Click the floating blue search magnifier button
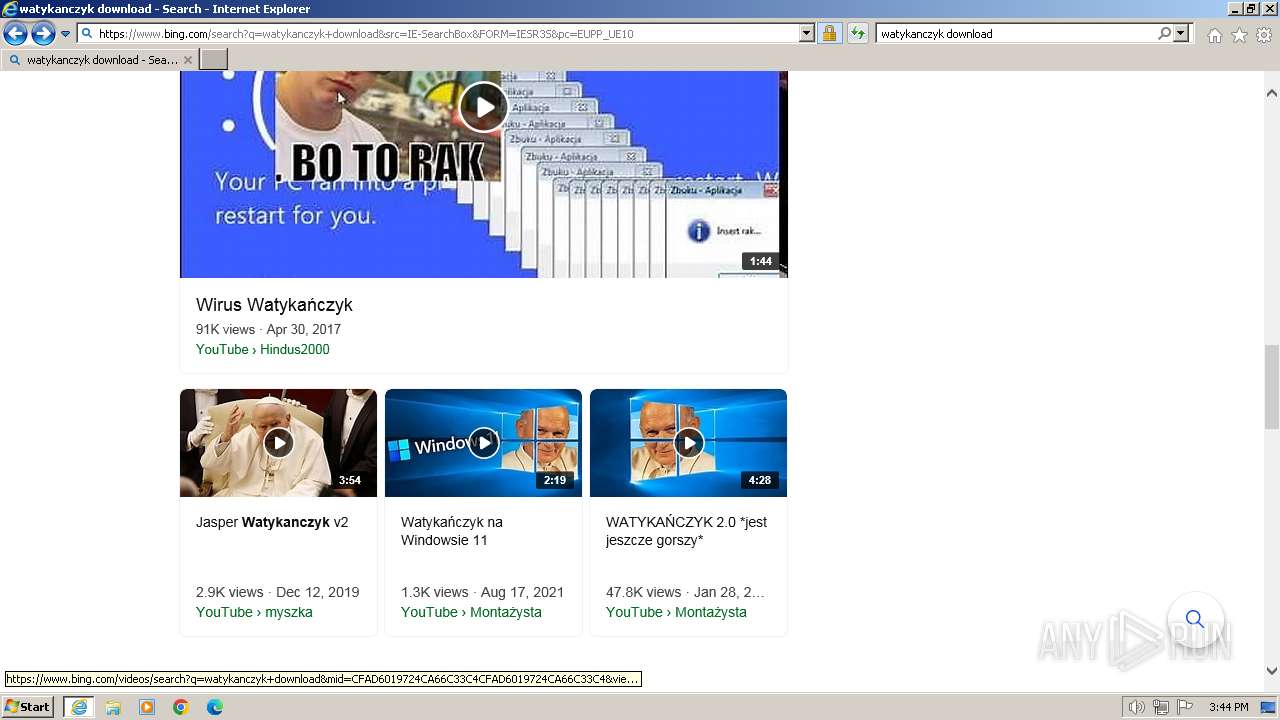1280x720 pixels. pos(1195,620)
